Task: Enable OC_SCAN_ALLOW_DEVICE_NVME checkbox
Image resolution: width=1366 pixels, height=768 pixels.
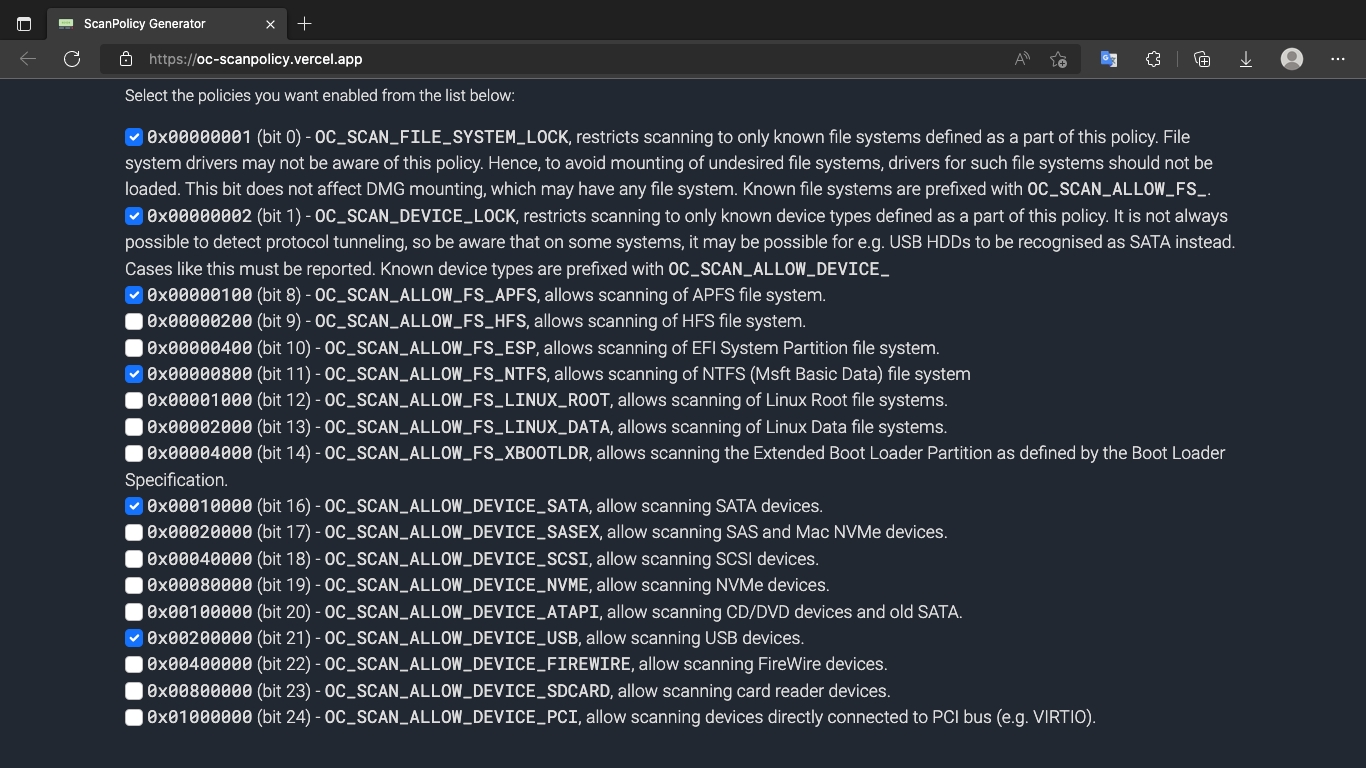Action: click(134, 585)
